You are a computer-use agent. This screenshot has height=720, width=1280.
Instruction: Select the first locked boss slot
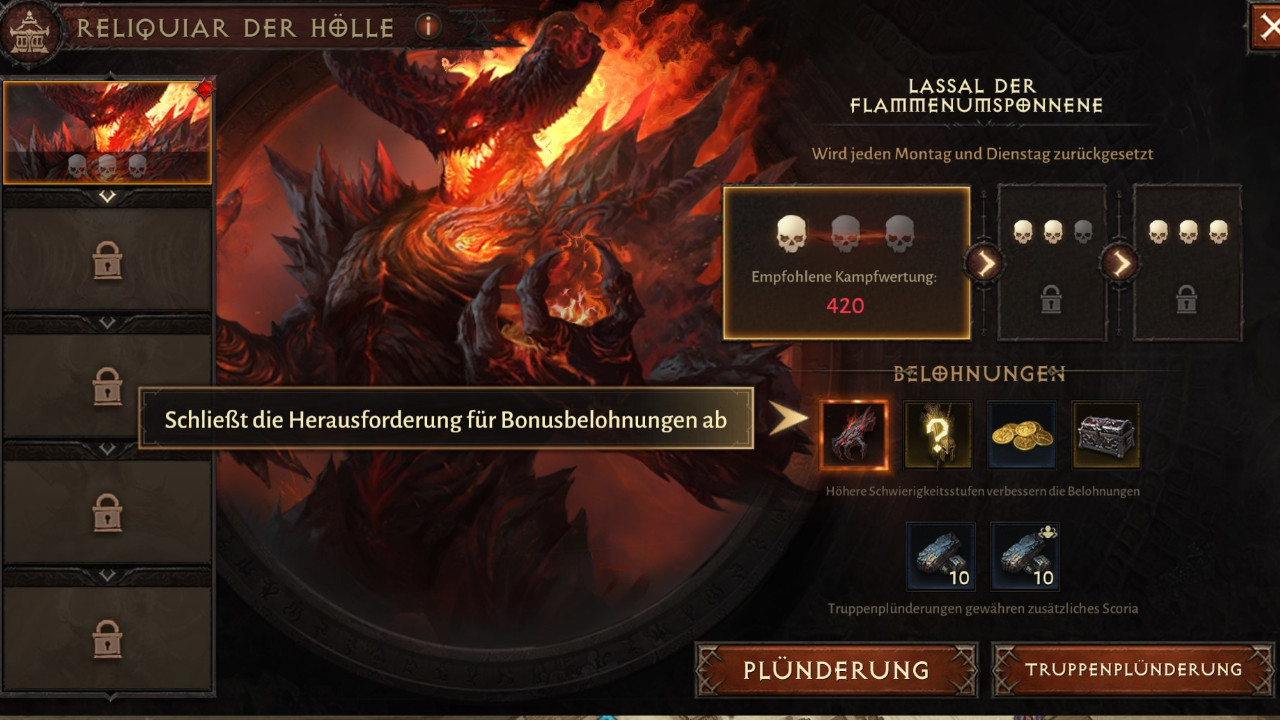pos(107,260)
